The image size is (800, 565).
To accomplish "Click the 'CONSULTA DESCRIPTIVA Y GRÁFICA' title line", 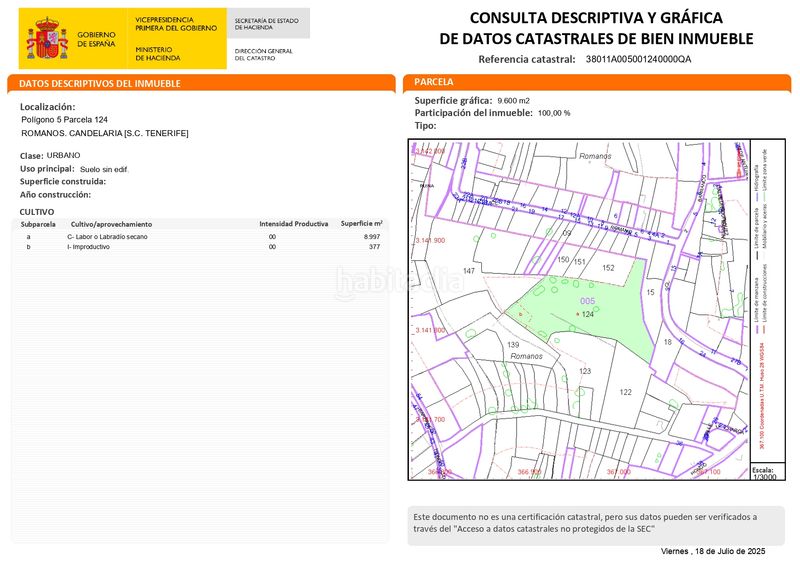I will 596,18.
